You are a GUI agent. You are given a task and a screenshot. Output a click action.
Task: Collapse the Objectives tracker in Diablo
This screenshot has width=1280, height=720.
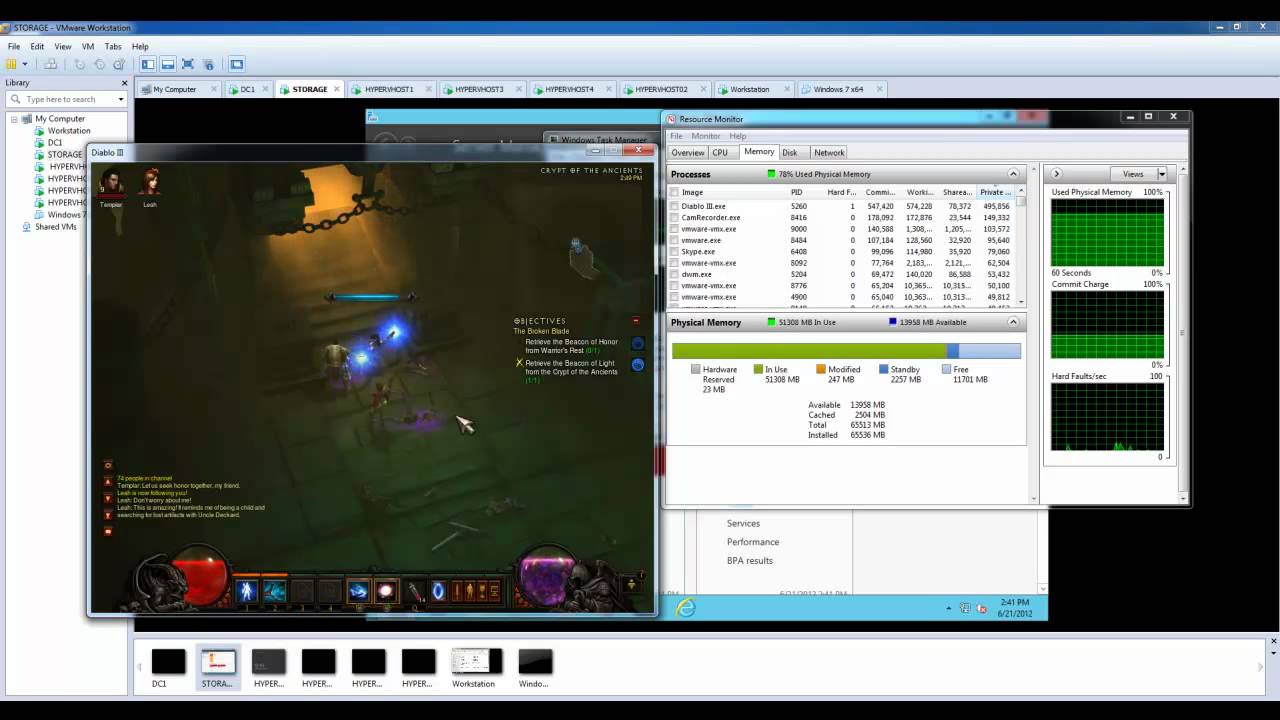[x=635, y=321]
